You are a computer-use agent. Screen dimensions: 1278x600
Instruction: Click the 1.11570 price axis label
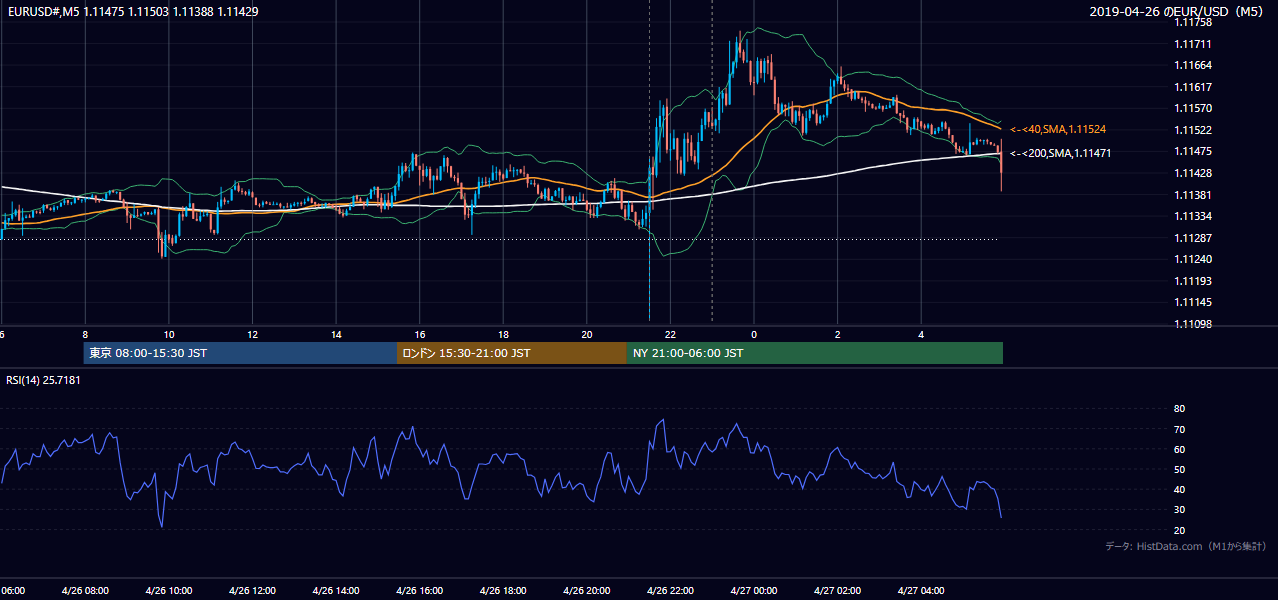1192,108
